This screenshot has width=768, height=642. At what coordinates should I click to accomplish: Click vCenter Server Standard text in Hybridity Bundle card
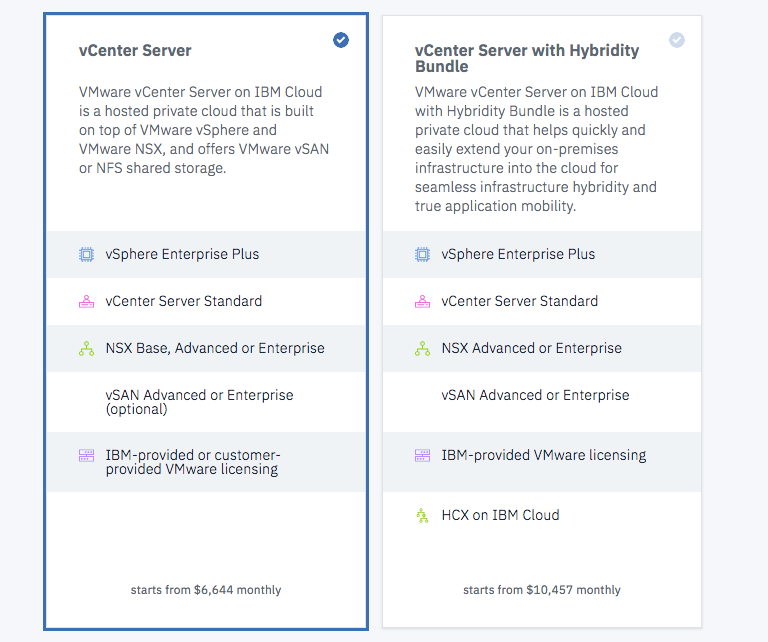click(x=520, y=301)
